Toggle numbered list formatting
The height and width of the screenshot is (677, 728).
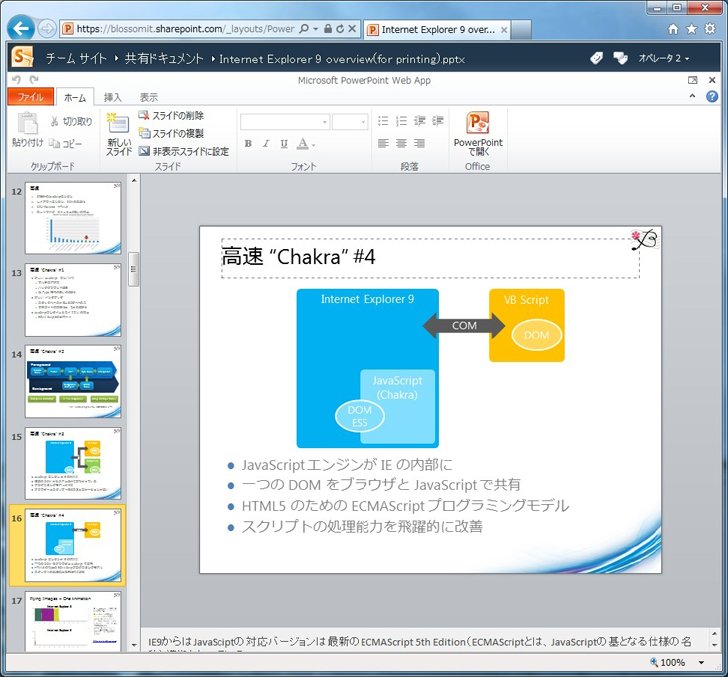(x=401, y=122)
